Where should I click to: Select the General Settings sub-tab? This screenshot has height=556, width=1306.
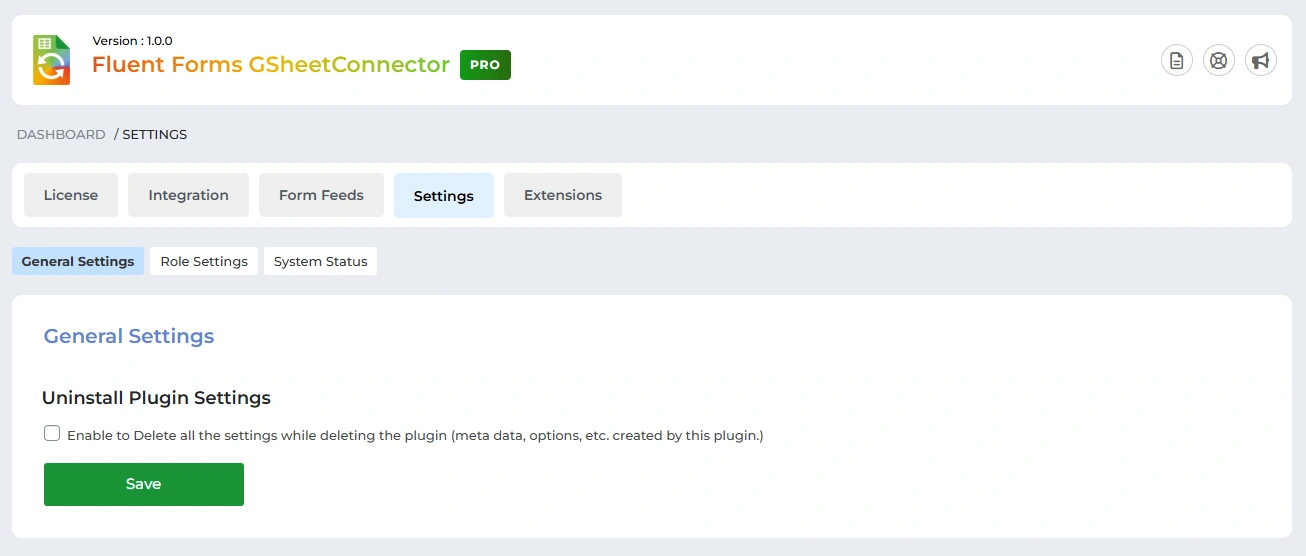point(78,261)
